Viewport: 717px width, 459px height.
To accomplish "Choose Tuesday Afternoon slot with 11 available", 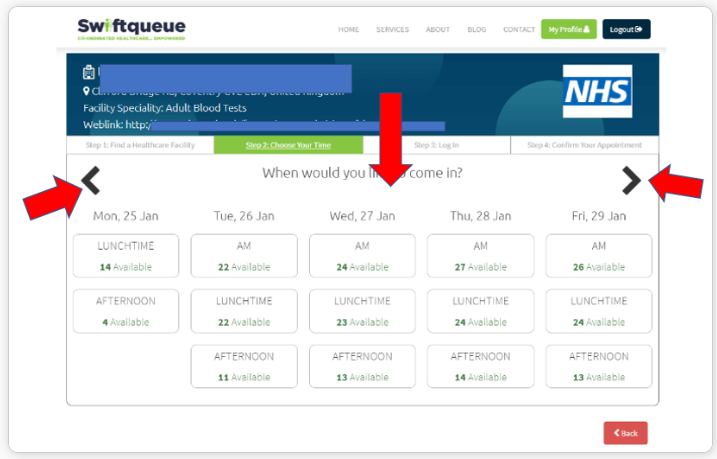I will point(244,366).
